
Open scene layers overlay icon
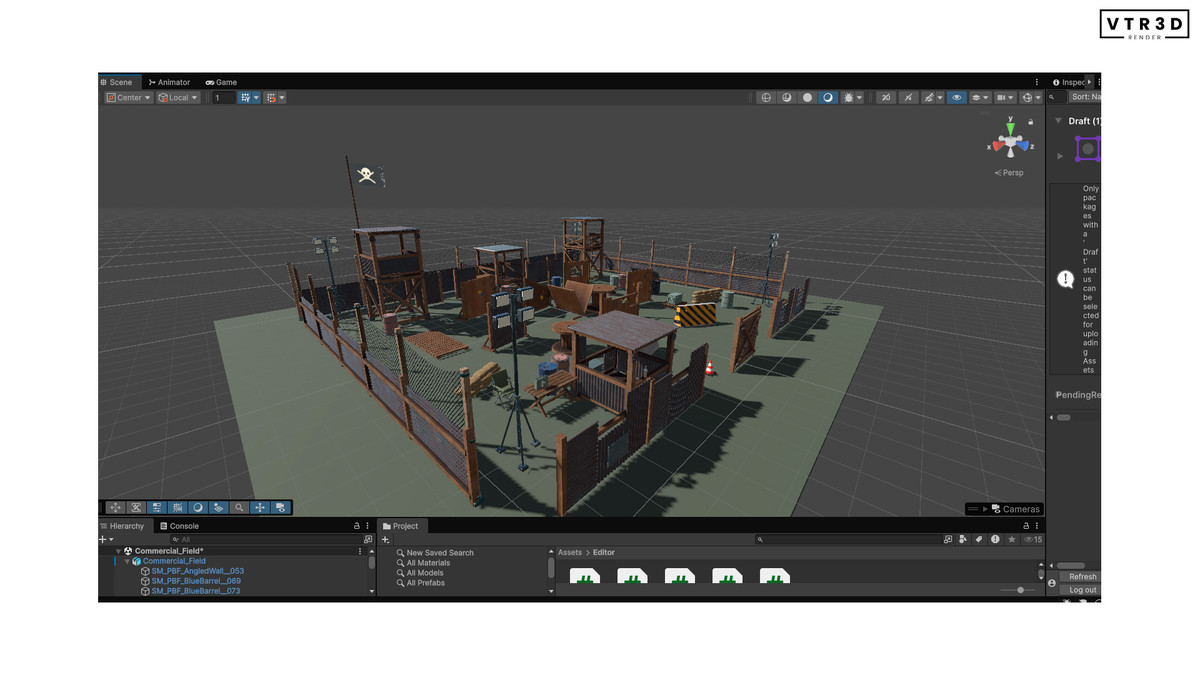point(976,98)
